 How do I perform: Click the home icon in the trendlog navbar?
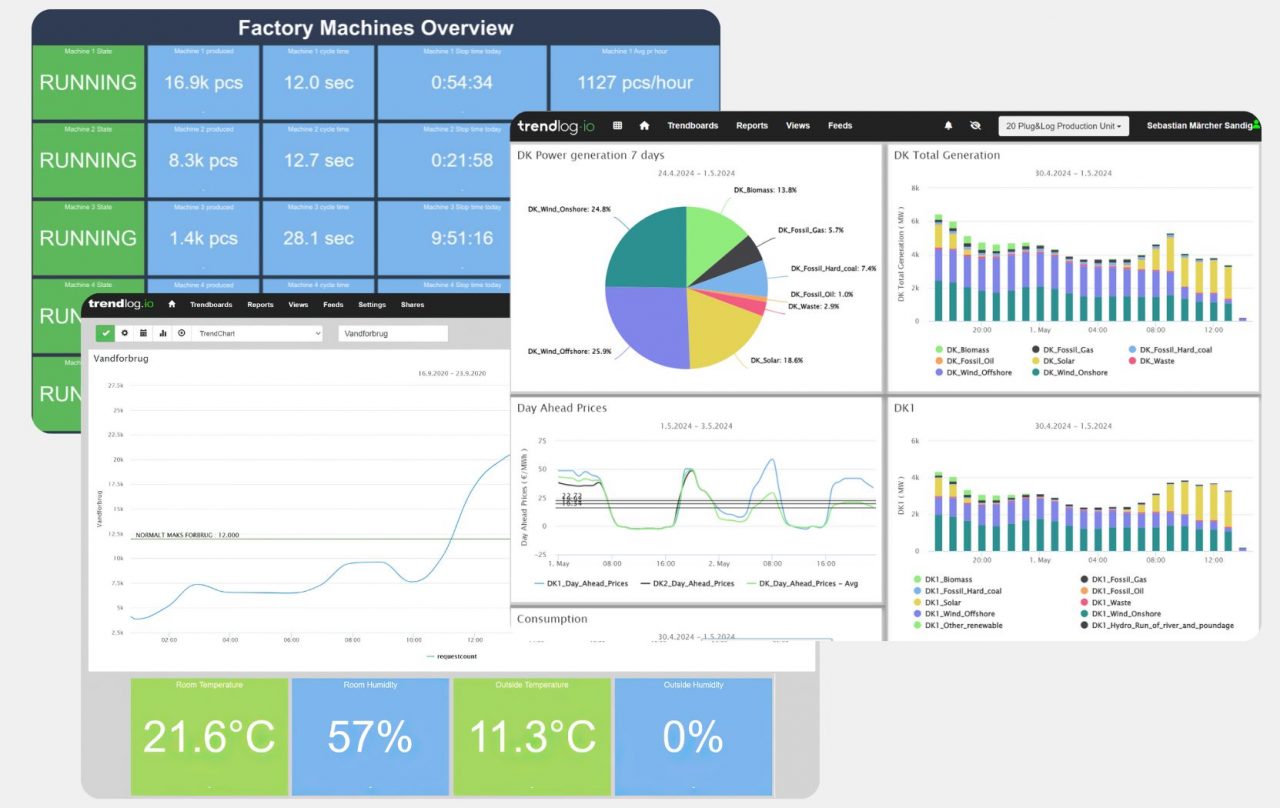[x=643, y=126]
